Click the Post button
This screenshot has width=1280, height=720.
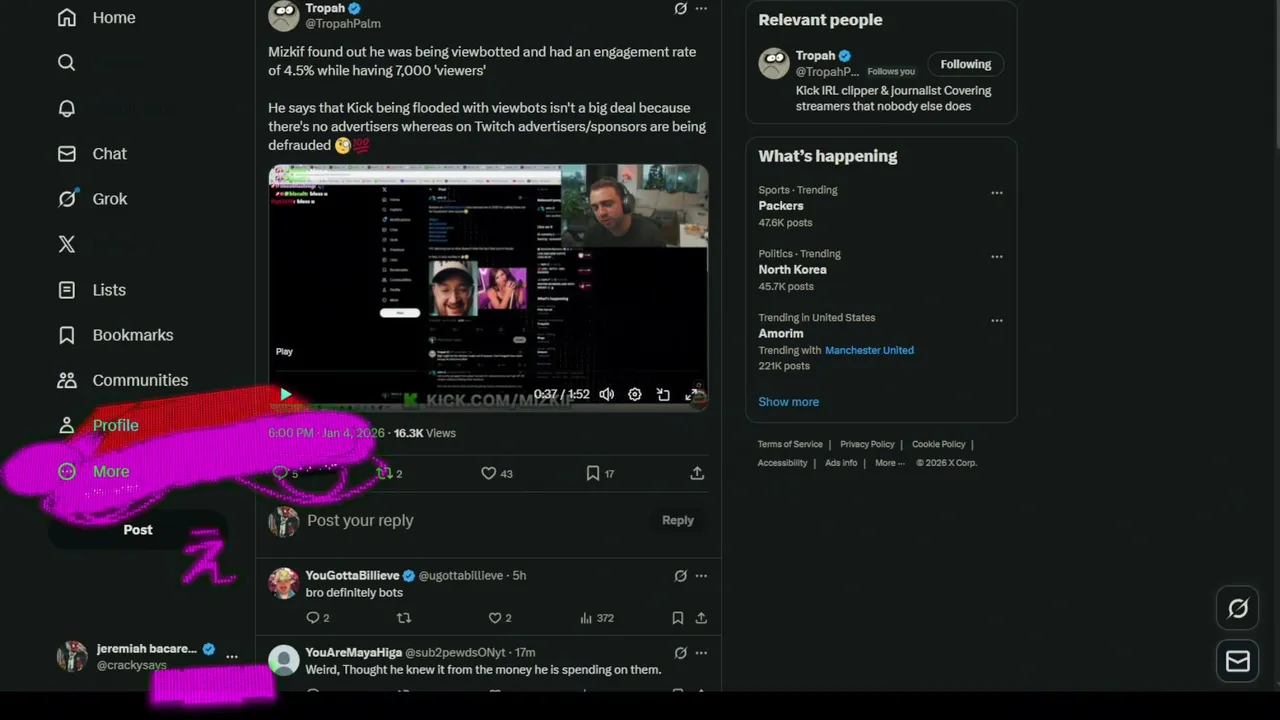pyautogui.click(x=138, y=530)
